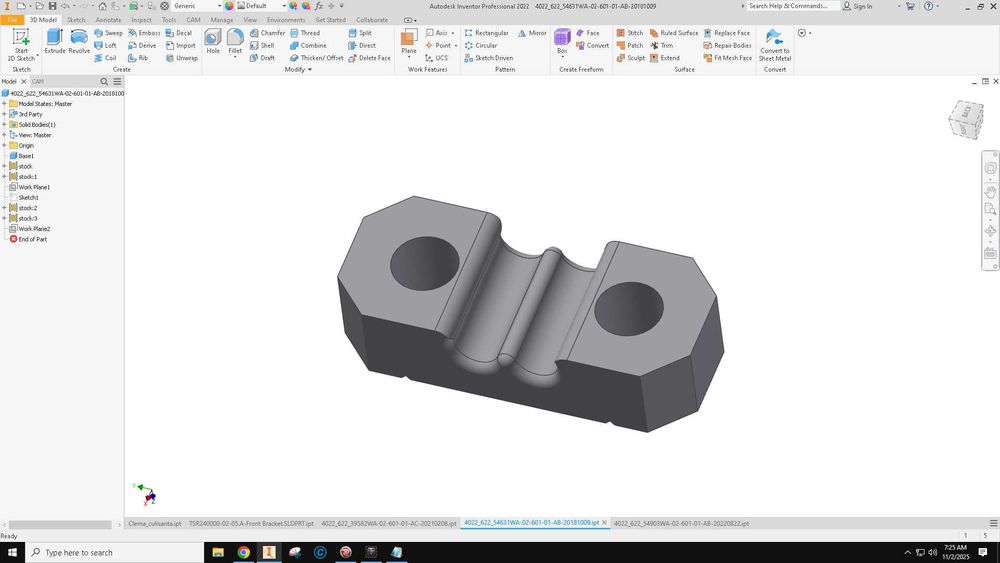1000x563 pixels.
Task: Choose the Thread tool
Action: click(x=305, y=33)
